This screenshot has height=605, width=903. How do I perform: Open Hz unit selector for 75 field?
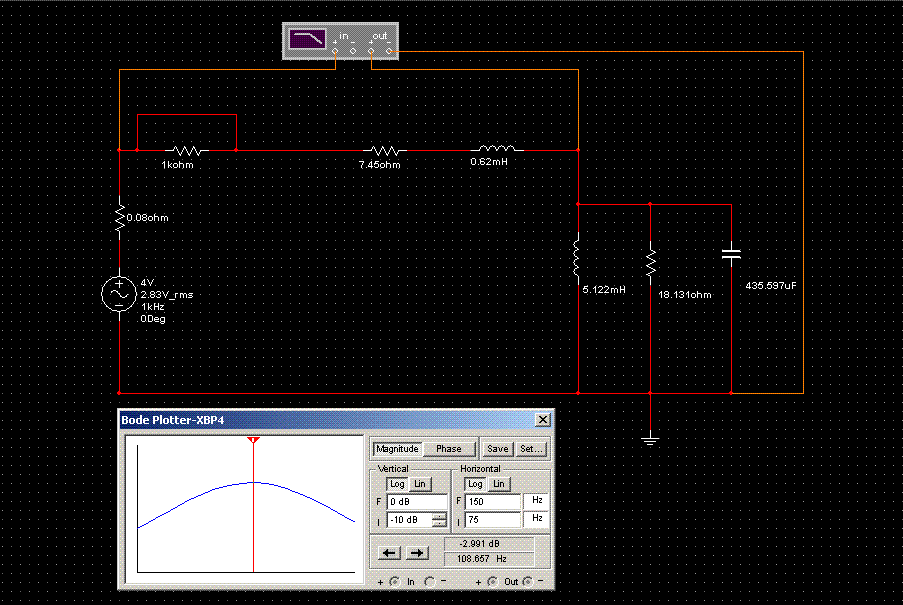[536, 519]
